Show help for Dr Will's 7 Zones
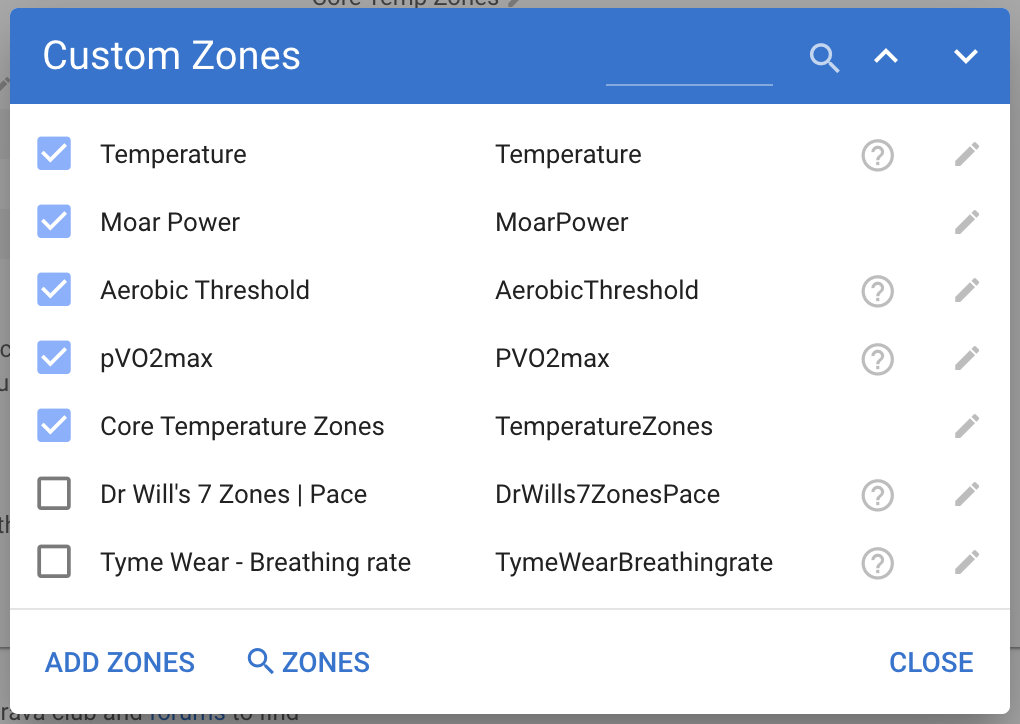This screenshot has width=1020, height=724. tap(877, 494)
